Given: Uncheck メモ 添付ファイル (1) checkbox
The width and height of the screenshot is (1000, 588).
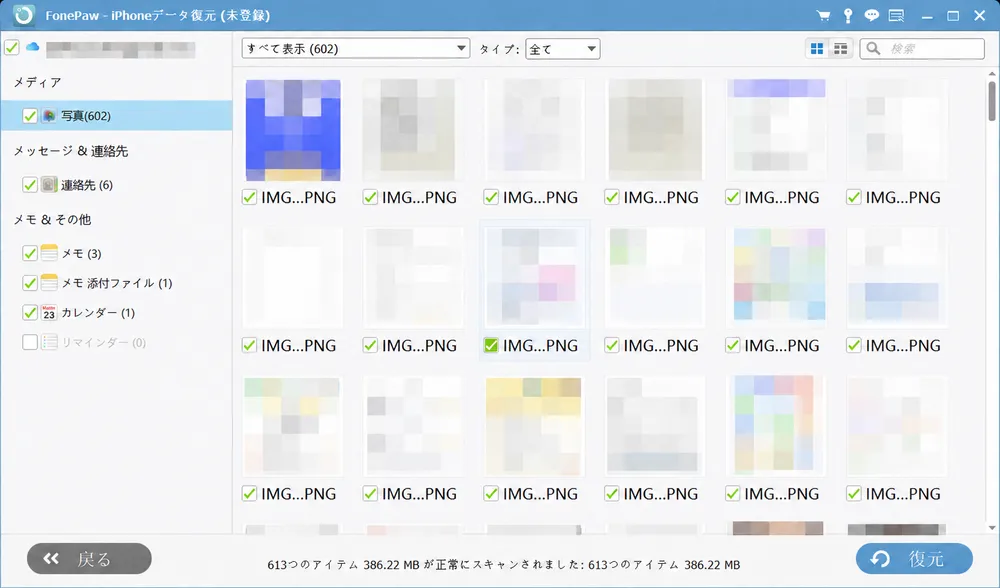Looking at the screenshot, I should pyautogui.click(x=29, y=283).
